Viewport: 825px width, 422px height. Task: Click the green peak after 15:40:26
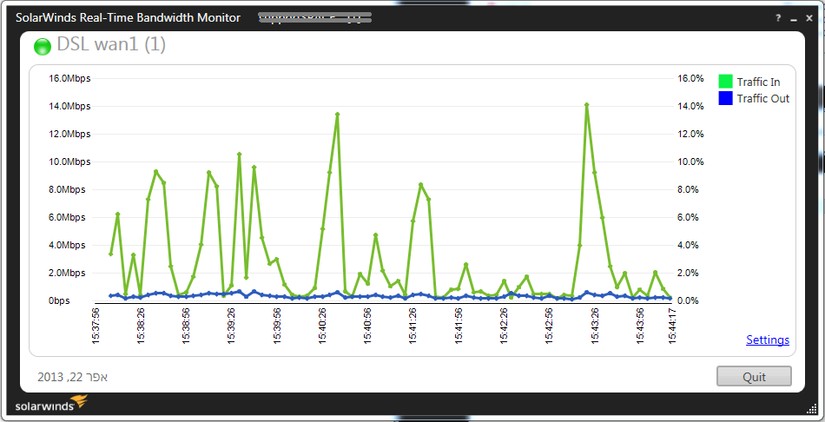tap(337, 114)
